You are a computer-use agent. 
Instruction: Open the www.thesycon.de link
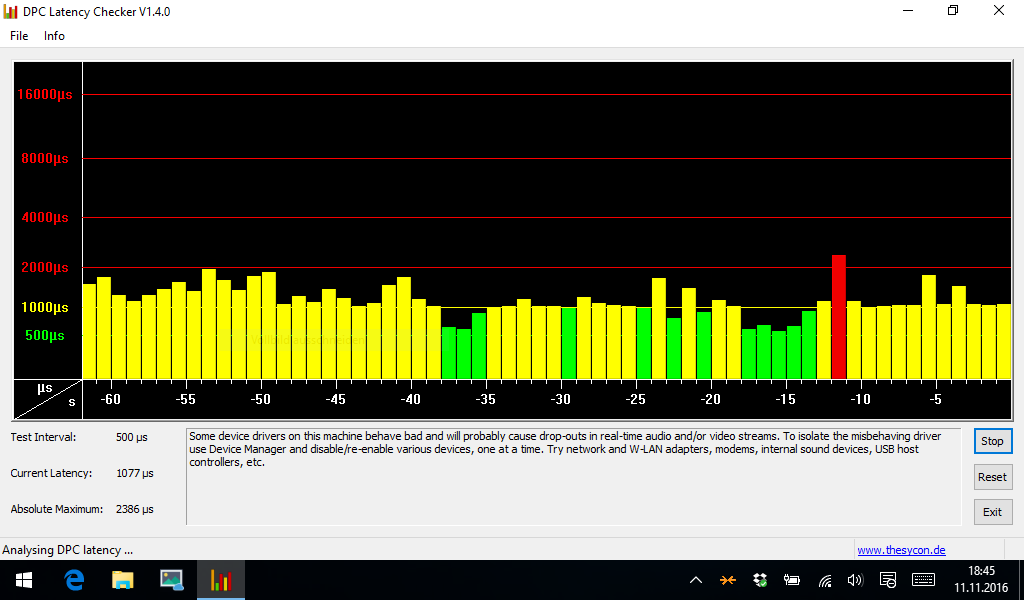901,550
